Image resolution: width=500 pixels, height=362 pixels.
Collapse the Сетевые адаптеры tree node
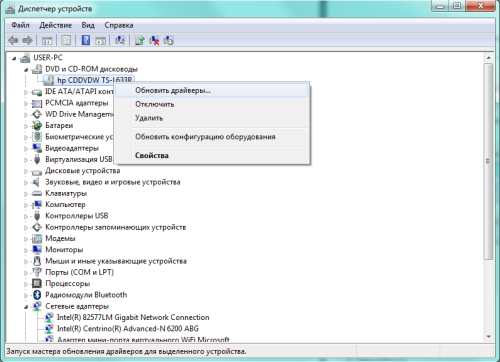pyautogui.click(x=26, y=307)
